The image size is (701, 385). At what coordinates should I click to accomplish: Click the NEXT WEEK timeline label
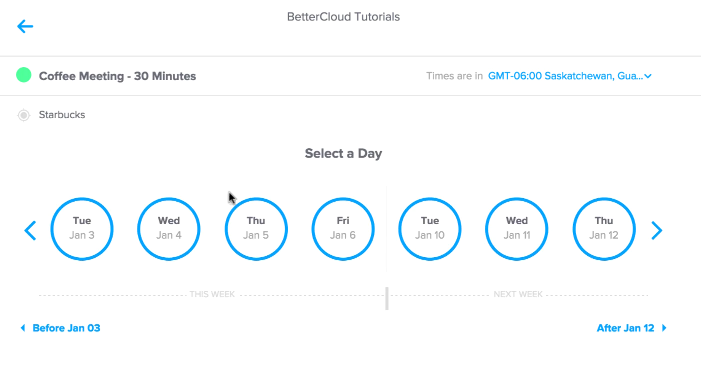[x=518, y=294]
